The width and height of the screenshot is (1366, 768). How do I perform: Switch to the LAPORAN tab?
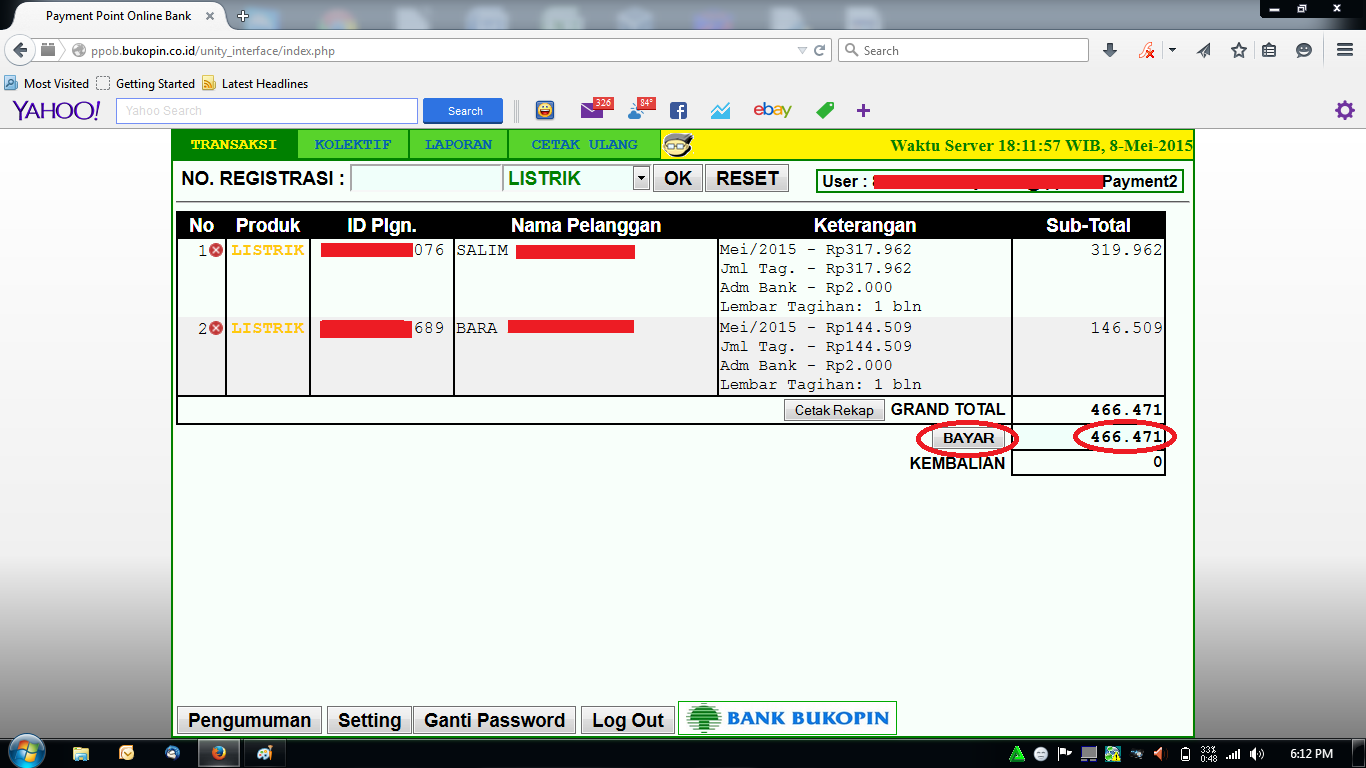(458, 144)
